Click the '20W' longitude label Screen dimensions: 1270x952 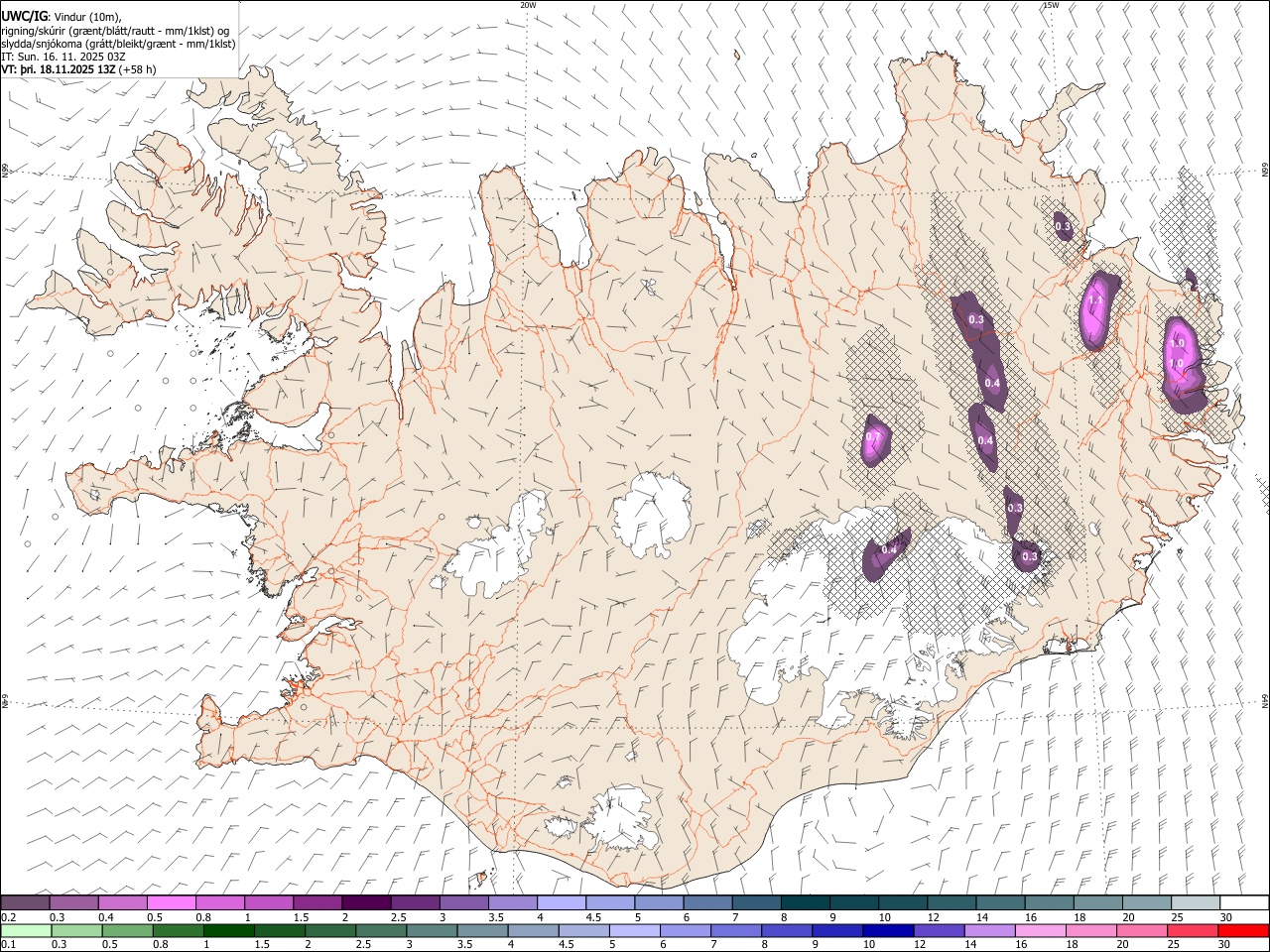[x=528, y=5]
